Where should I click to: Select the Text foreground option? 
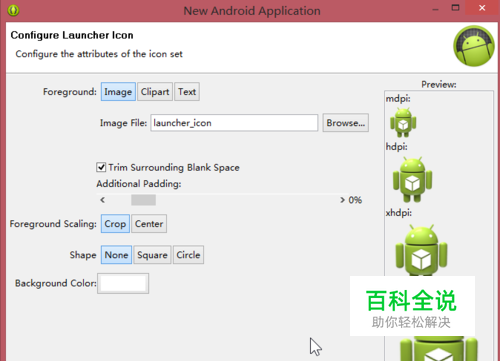(x=187, y=92)
